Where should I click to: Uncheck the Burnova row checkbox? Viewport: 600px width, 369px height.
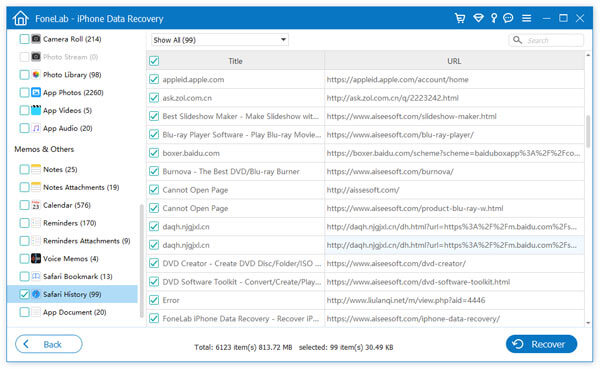(154, 171)
